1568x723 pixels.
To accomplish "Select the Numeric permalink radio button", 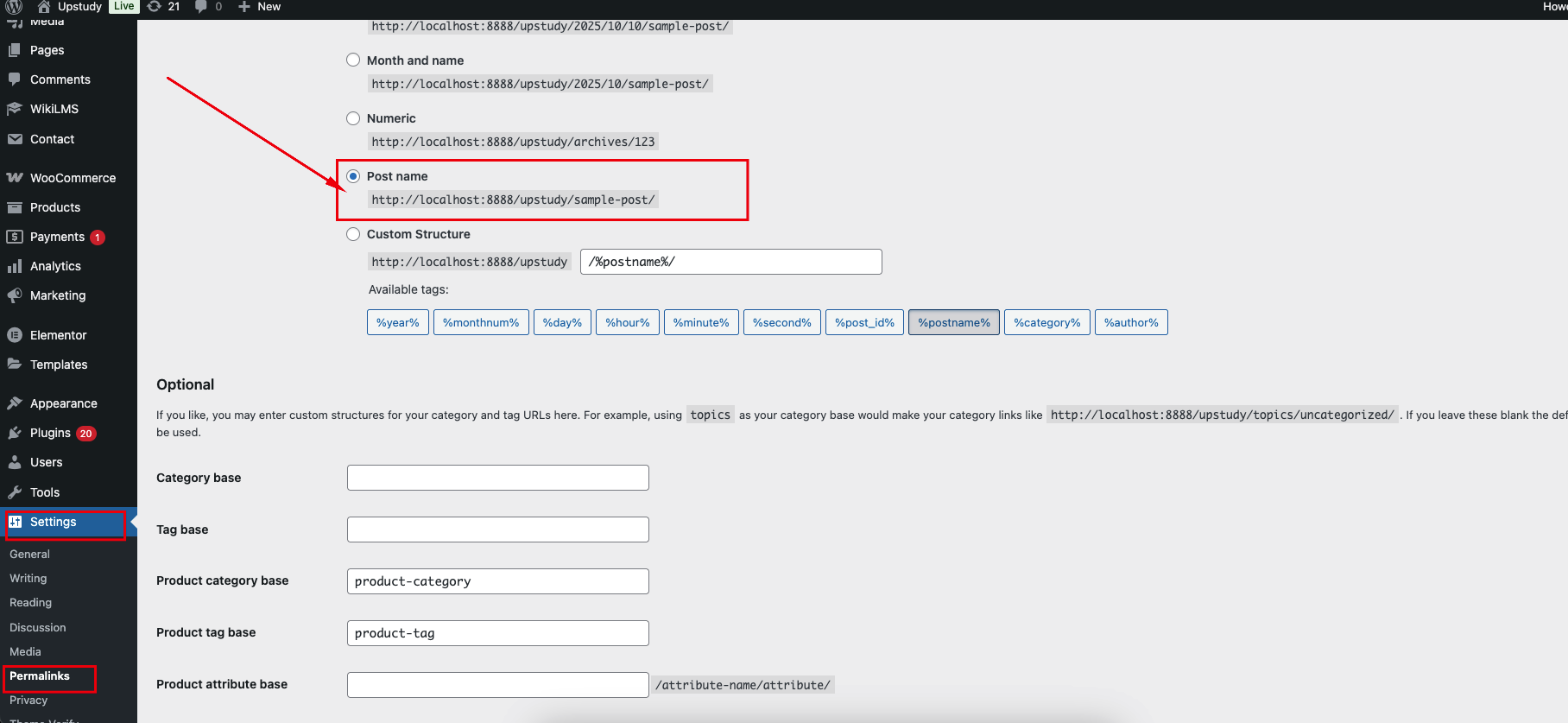I will click(x=353, y=118).
